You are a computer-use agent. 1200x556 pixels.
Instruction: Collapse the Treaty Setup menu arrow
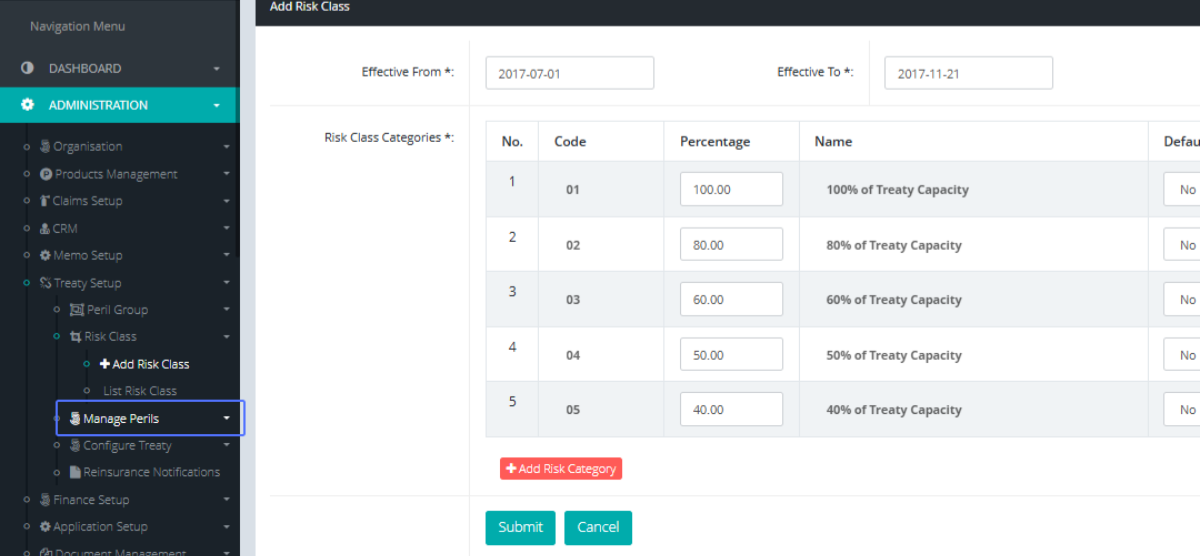coord(227,284)
